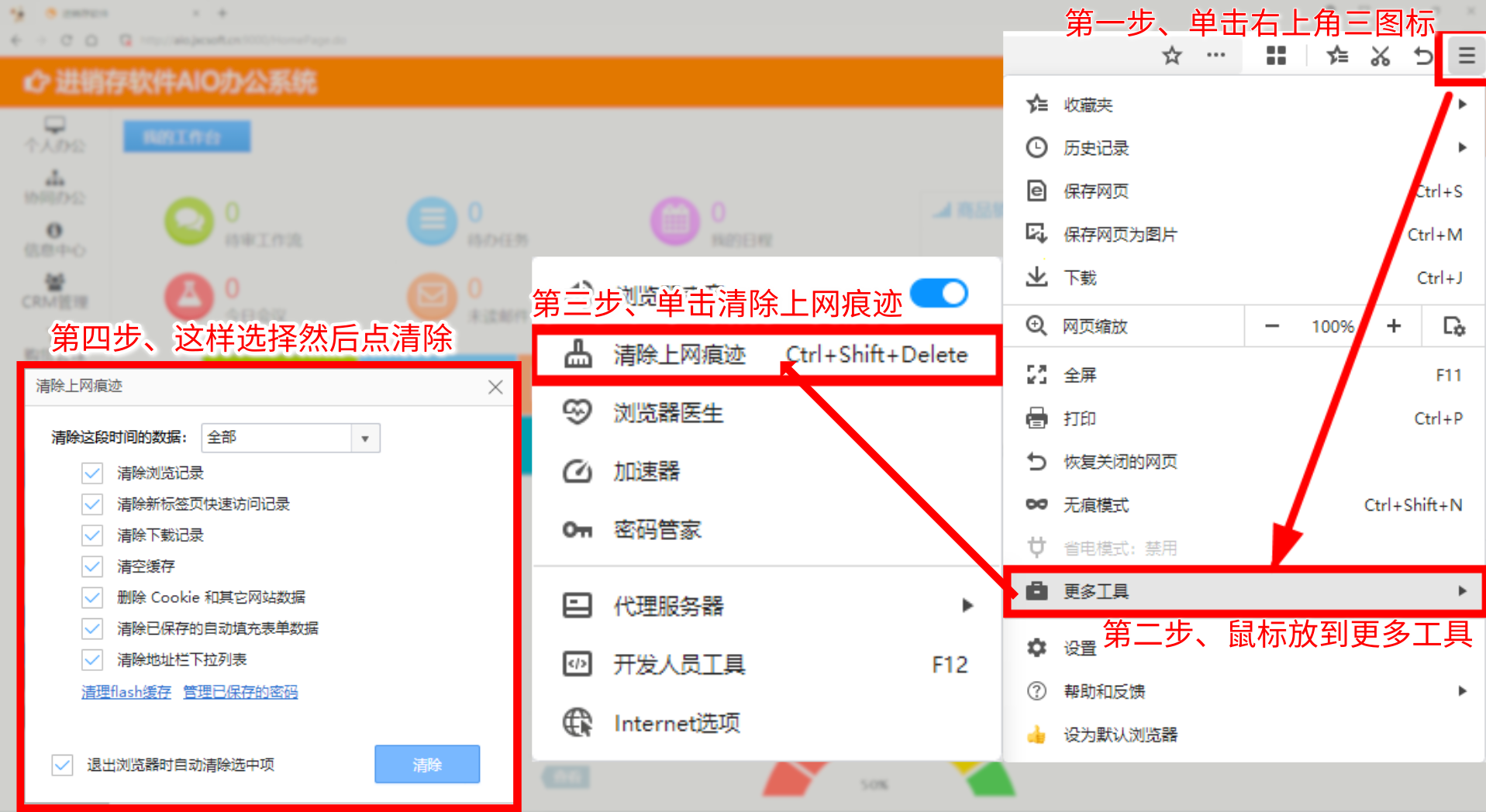1486x812 pixels.
Task: Click the fullscreen icon beside 全屏
Action: click(x=1037, y=375)
